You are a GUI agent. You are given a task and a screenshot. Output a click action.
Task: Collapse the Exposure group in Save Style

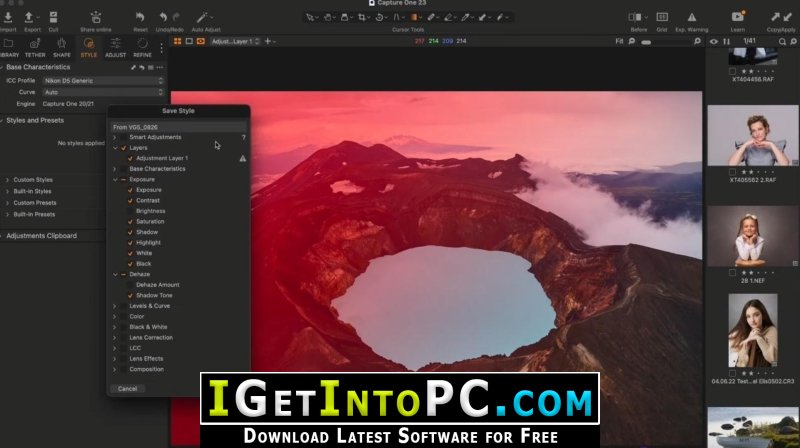[115, 180]
